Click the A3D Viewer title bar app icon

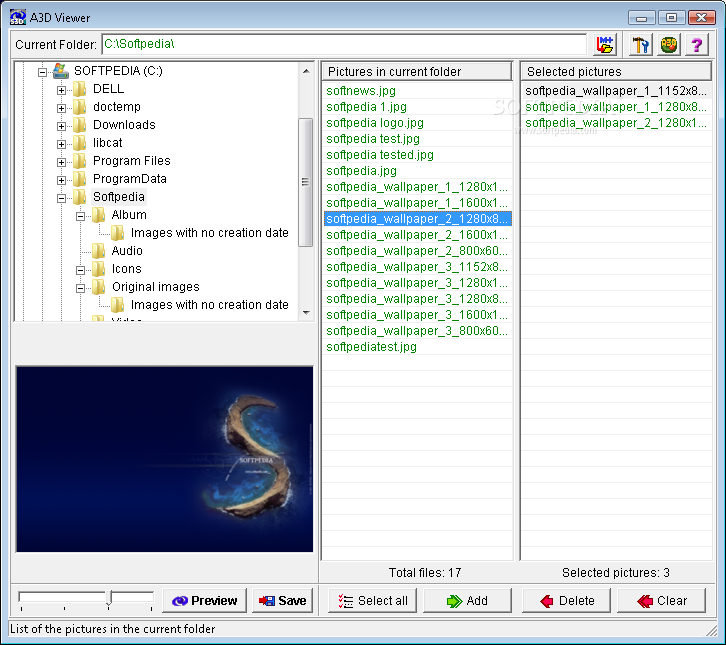[18, 17]
